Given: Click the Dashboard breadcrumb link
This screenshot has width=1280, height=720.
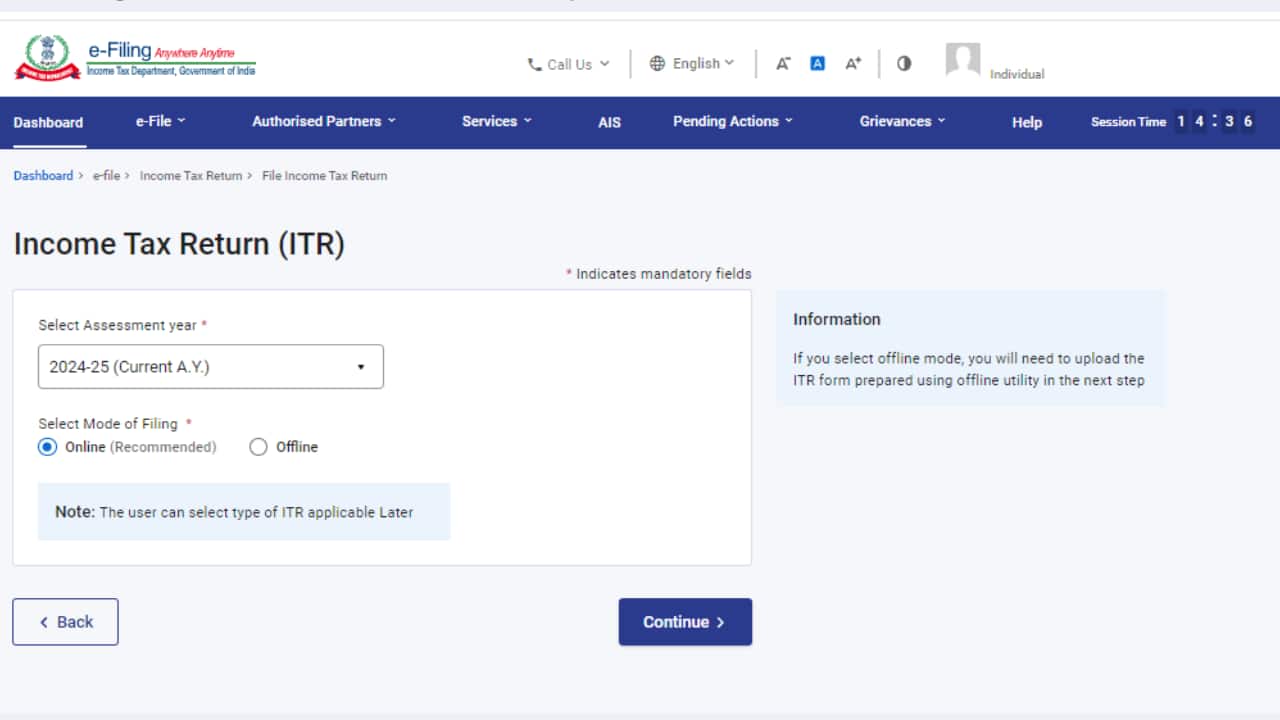Looking at the screenshot, I should click(43, 176).
